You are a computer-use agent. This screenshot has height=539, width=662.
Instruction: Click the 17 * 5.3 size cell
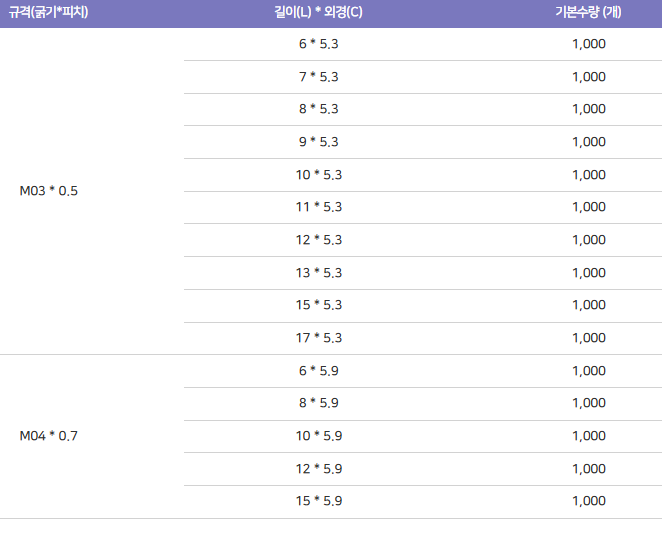319,338
